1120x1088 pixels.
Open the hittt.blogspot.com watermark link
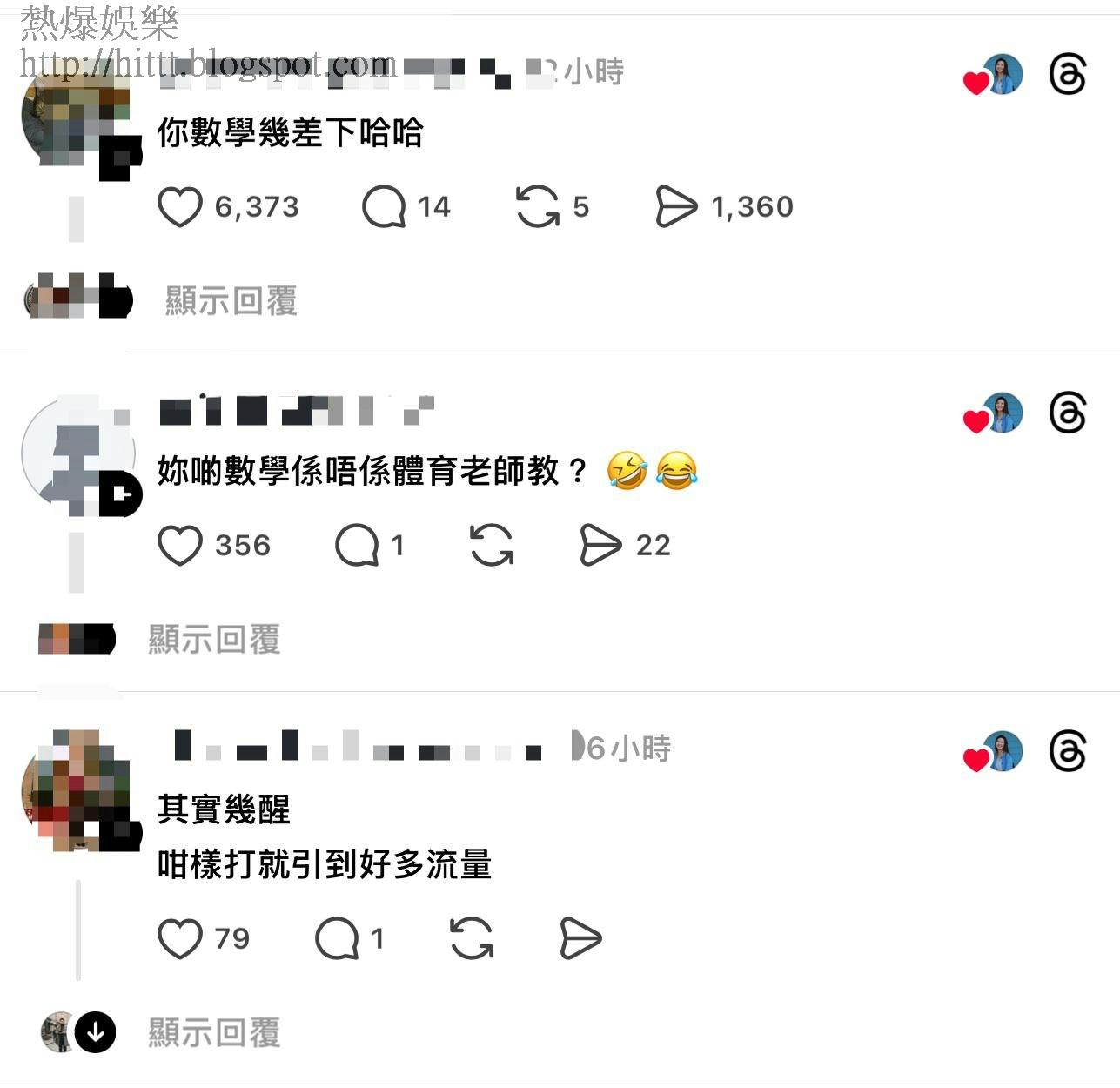pyautogui.click(x=207, y=64)
